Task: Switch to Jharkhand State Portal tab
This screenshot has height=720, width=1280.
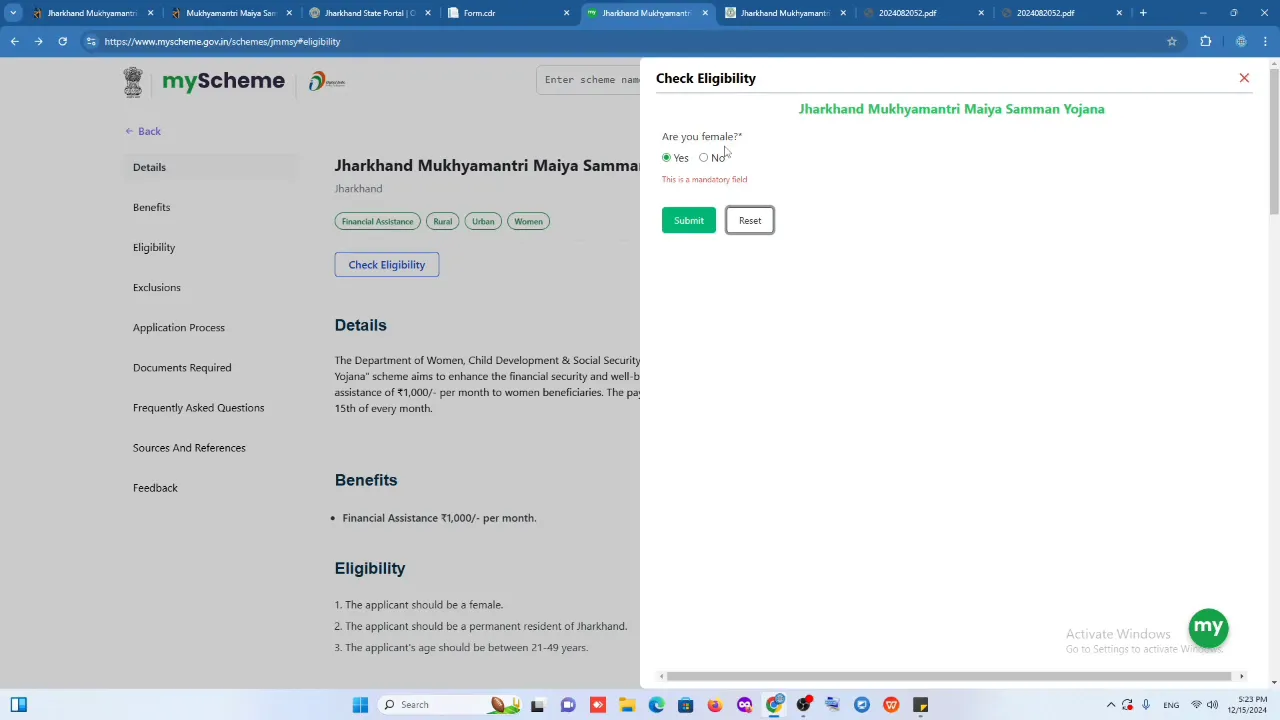Action: click(x=369, y=13)
